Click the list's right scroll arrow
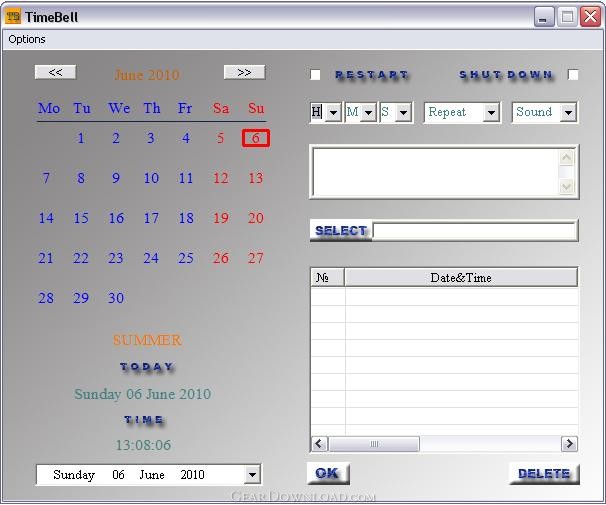Image resolution: width=606 pixels, height=505 pixels. tap(569, 444)
